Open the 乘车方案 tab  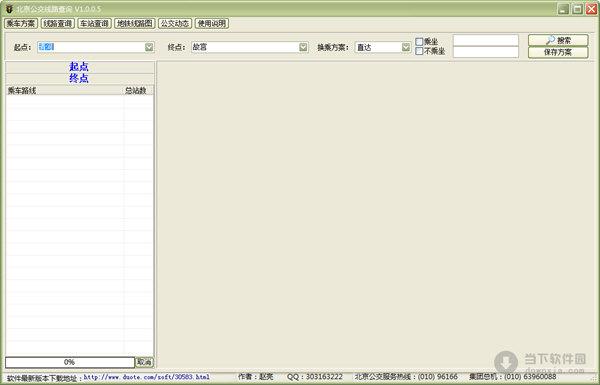coord(21,23)
